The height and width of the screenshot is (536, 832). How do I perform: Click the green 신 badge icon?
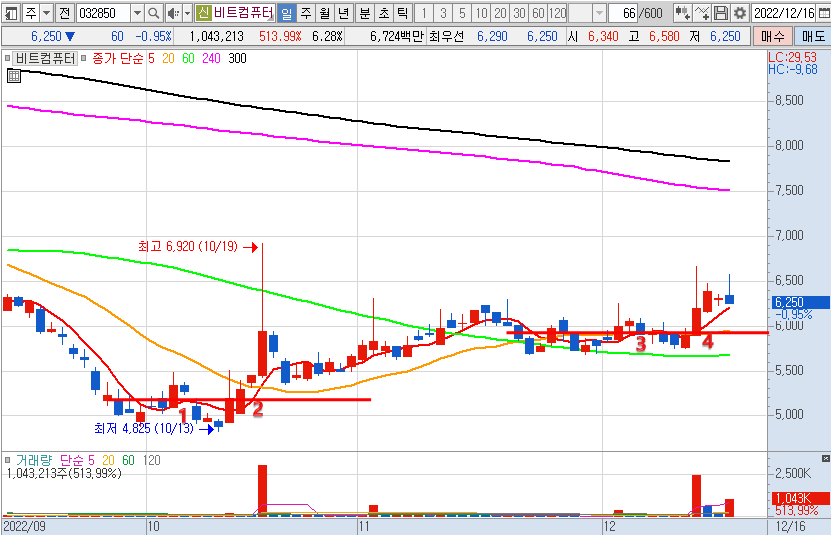pyautogui.click(x=204, y=13)
